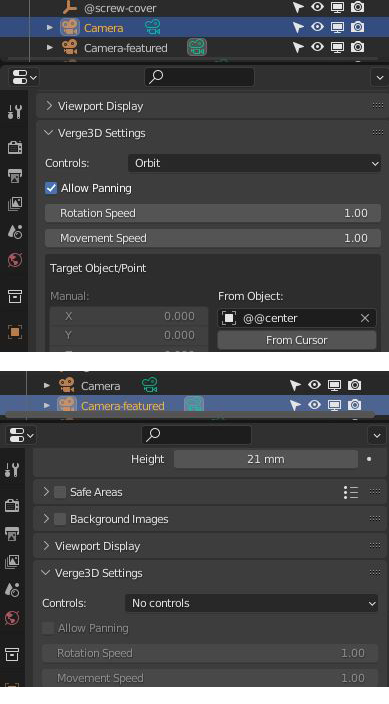
Task: Clear the @@center target object
Action: (365, 318)
